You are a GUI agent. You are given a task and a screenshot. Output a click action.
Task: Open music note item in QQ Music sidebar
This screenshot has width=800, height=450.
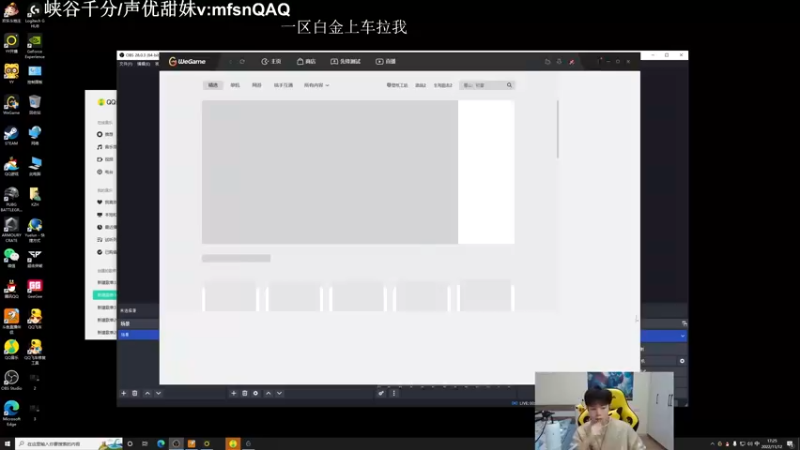pyautogui.click(x=105, y=147)
